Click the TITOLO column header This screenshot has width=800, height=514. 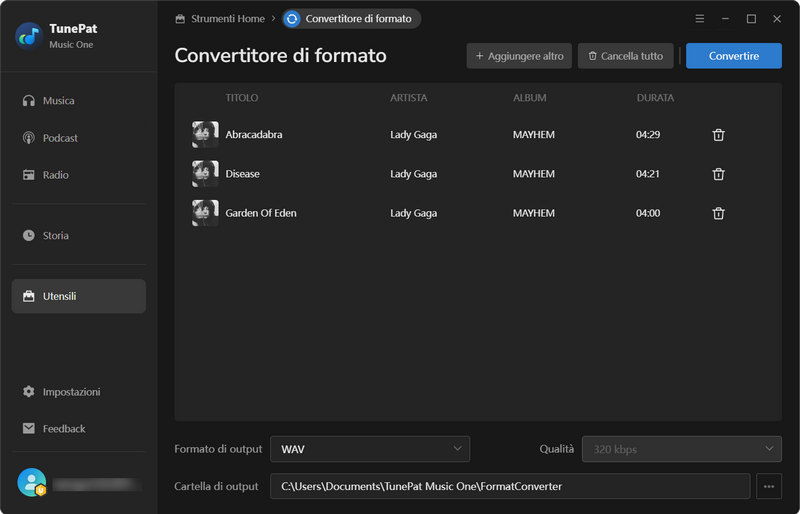click(242, 97)
